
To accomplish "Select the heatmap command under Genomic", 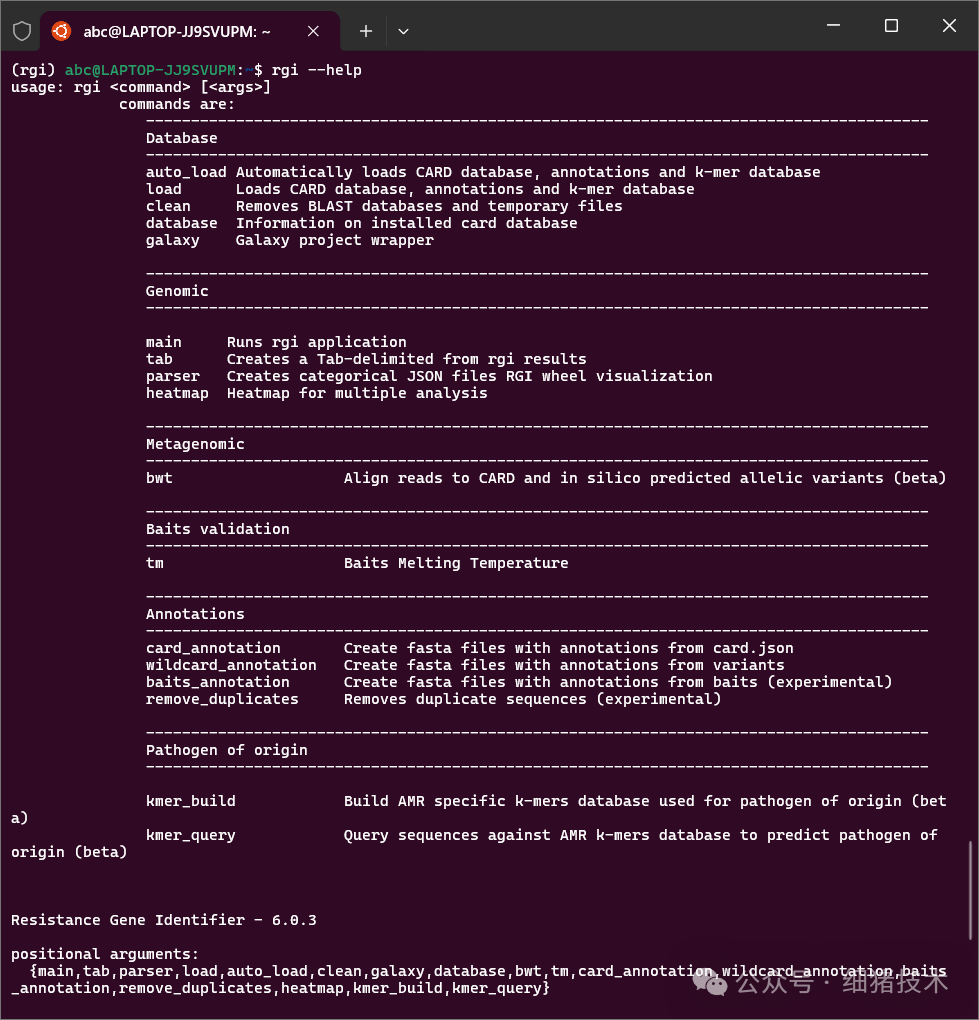I will 177,392.
